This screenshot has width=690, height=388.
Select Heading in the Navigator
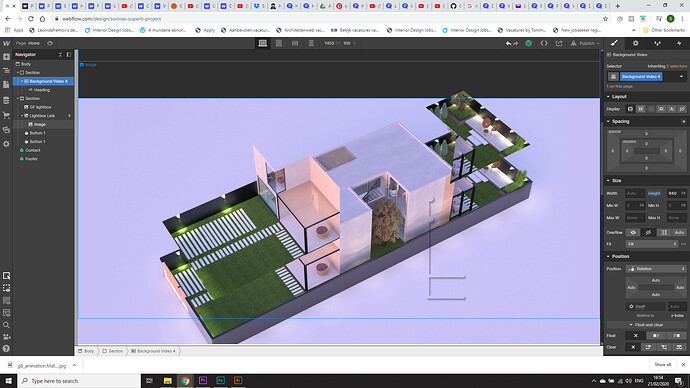[x=42, y=90]
